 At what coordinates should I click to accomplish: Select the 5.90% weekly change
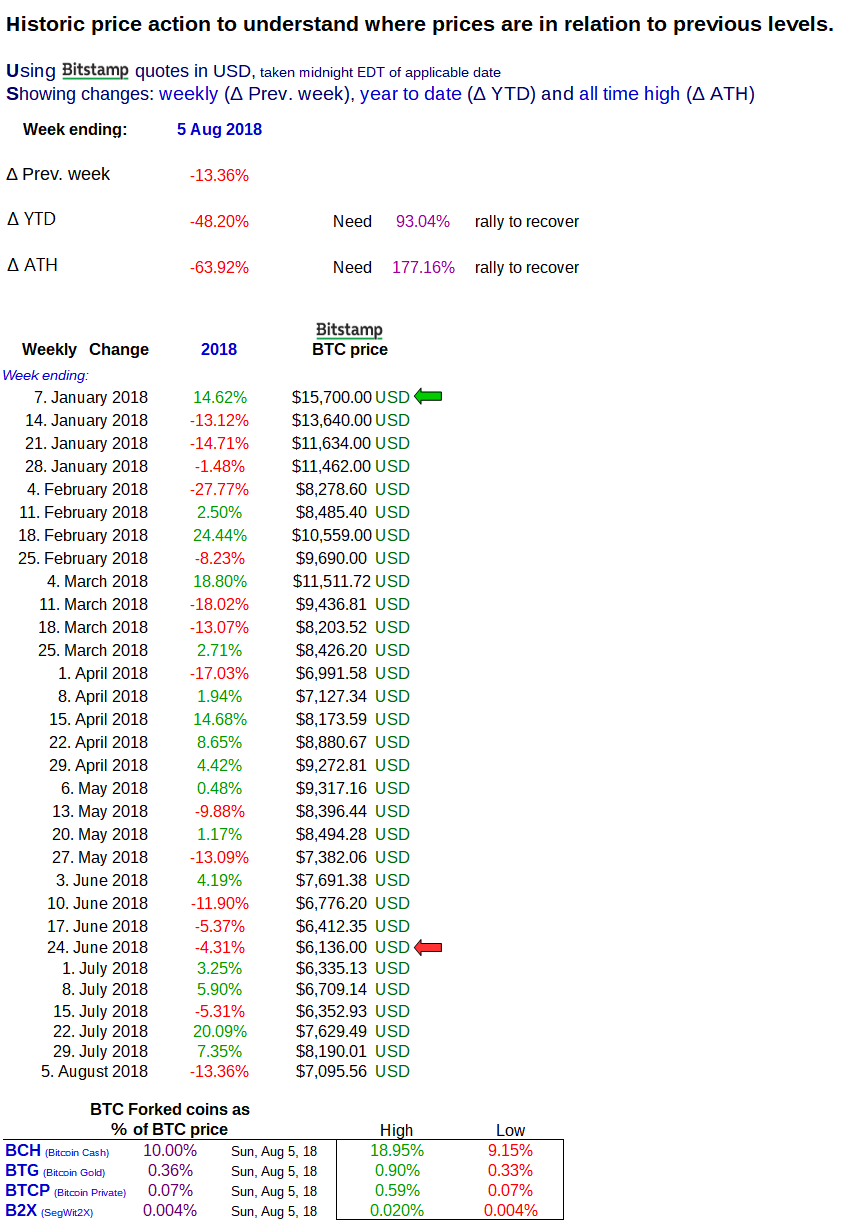219,990
